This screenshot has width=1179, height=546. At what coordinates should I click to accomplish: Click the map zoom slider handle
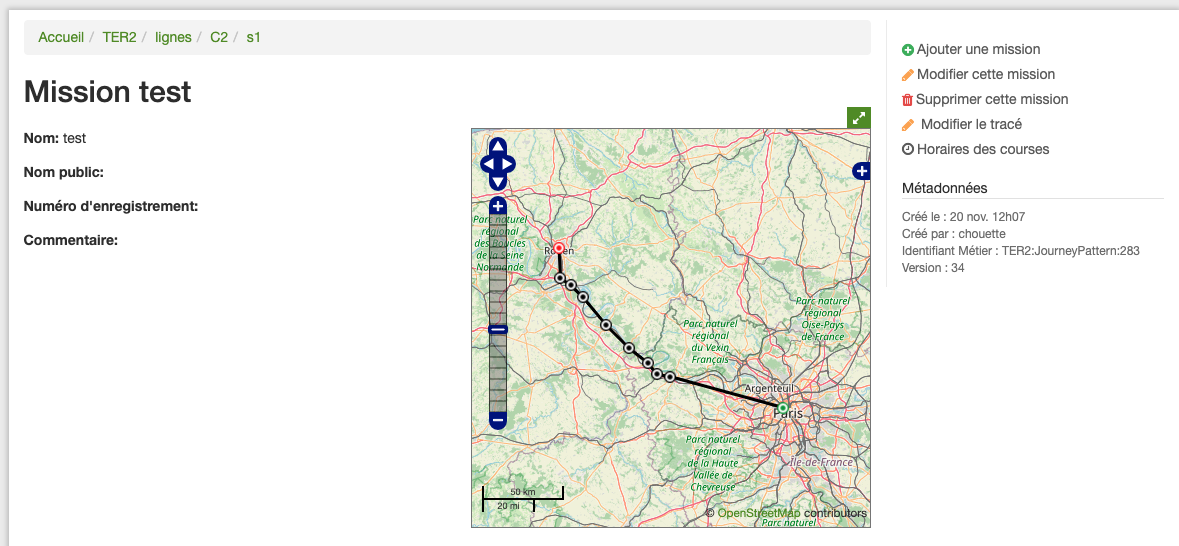(498, 329)
